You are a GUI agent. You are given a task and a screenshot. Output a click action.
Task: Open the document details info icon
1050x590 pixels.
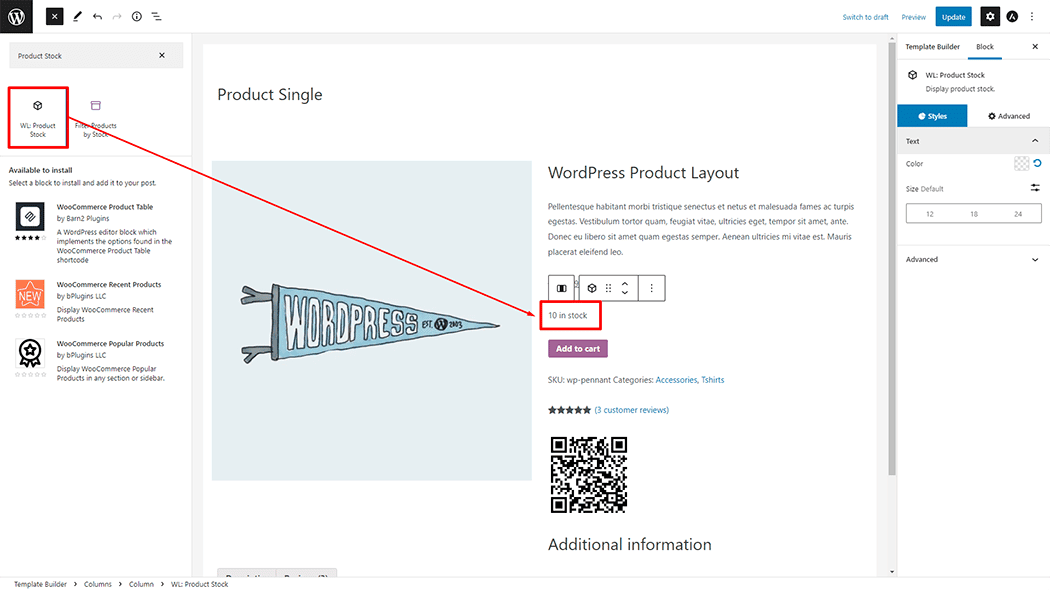pyautogui.click(x=137, y=17)
